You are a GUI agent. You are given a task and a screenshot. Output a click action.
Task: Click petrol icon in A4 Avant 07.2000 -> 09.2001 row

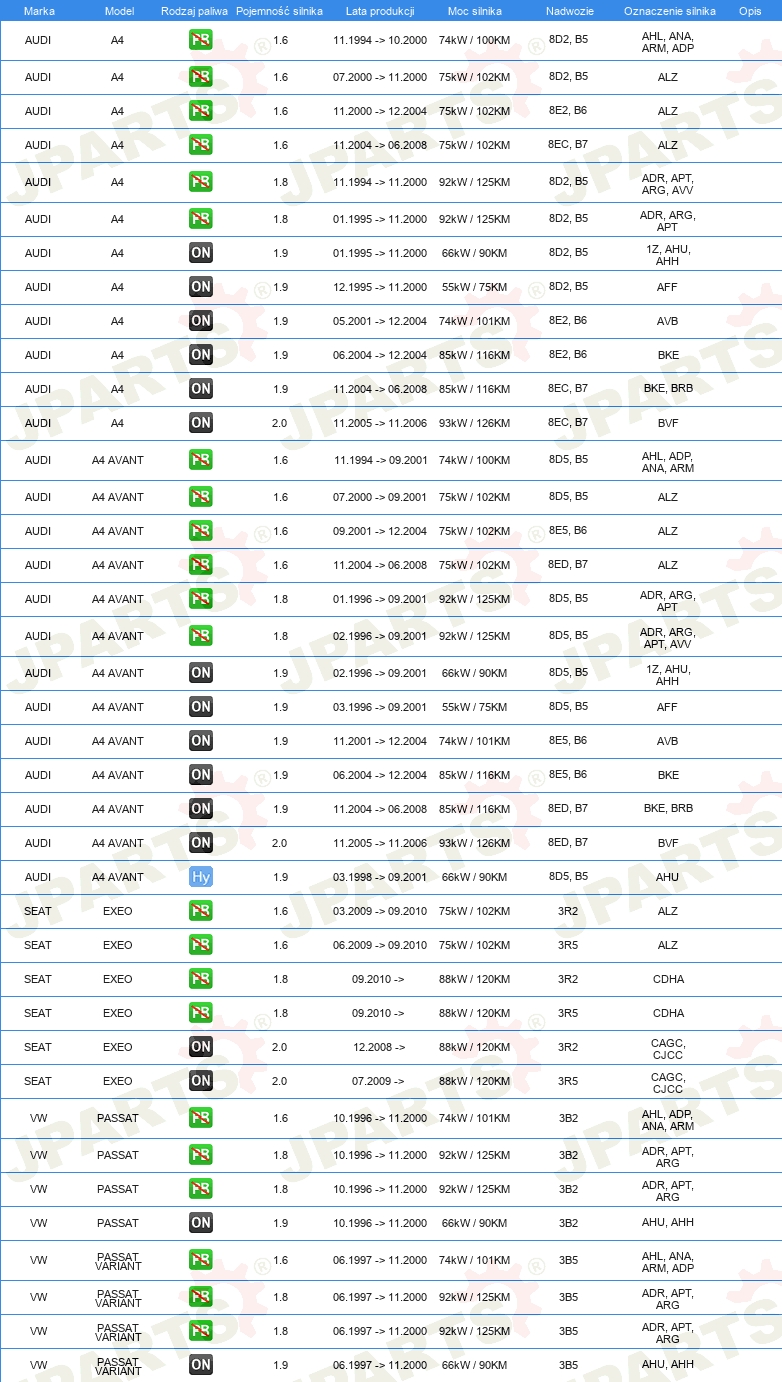201,497
